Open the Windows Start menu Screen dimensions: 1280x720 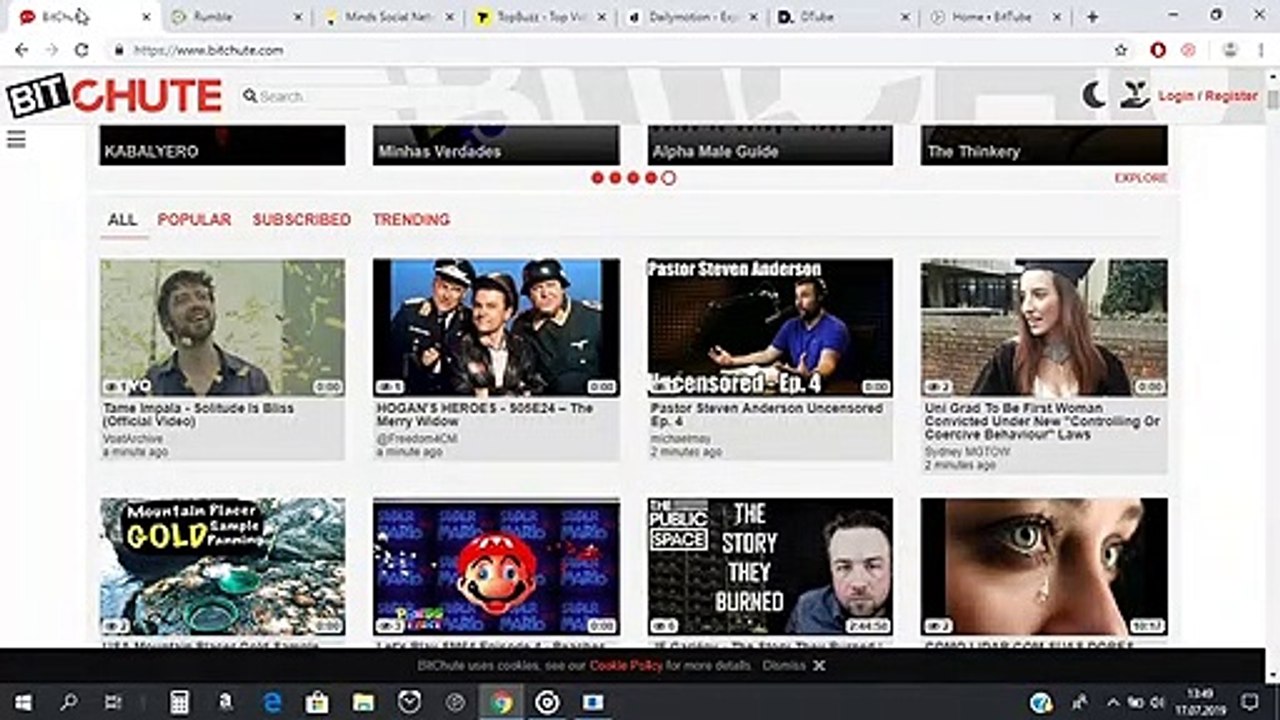click(22, 702)
